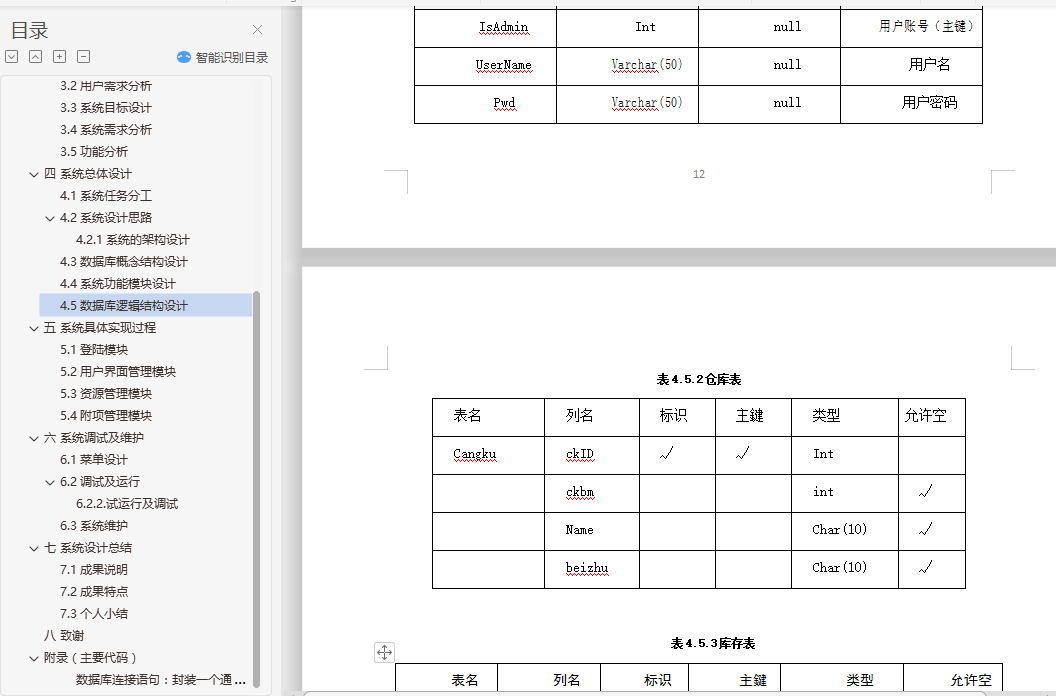Image resolution: width=1056 pixels, height=696 pixels.
Task: Go to 数据库连接语句 outline entry
Action: (x=160, y=680)
